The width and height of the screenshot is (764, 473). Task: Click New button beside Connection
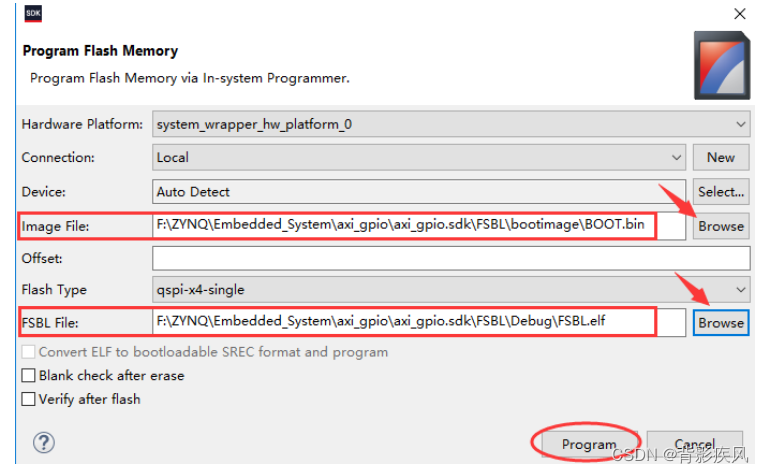pos(721,157)
